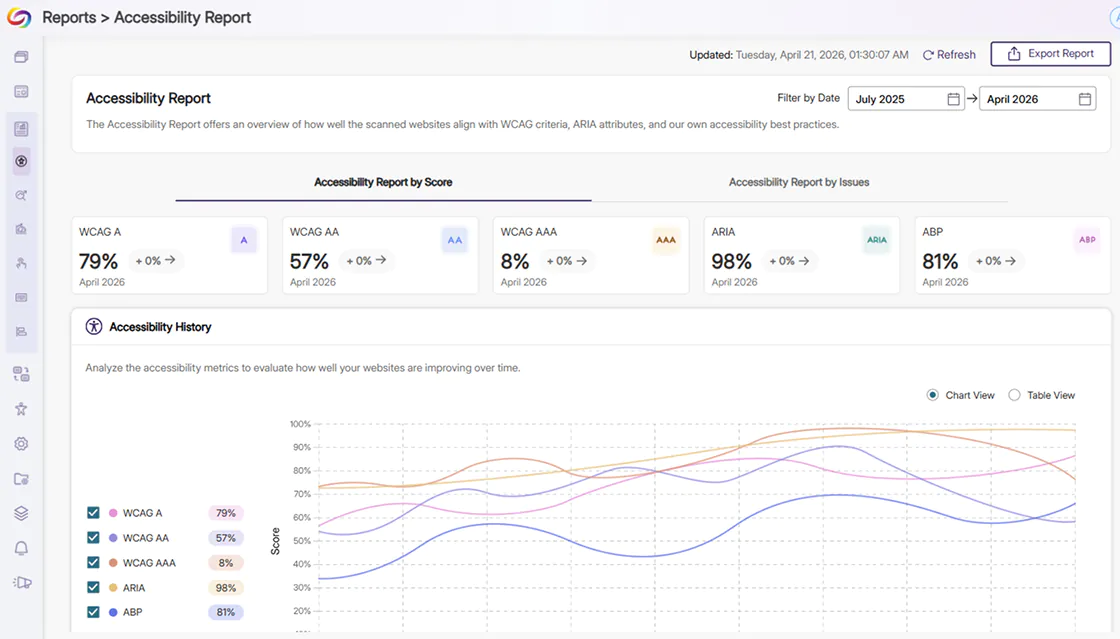Uncheck the WCAG A legend checkbox

coord(93,513)
